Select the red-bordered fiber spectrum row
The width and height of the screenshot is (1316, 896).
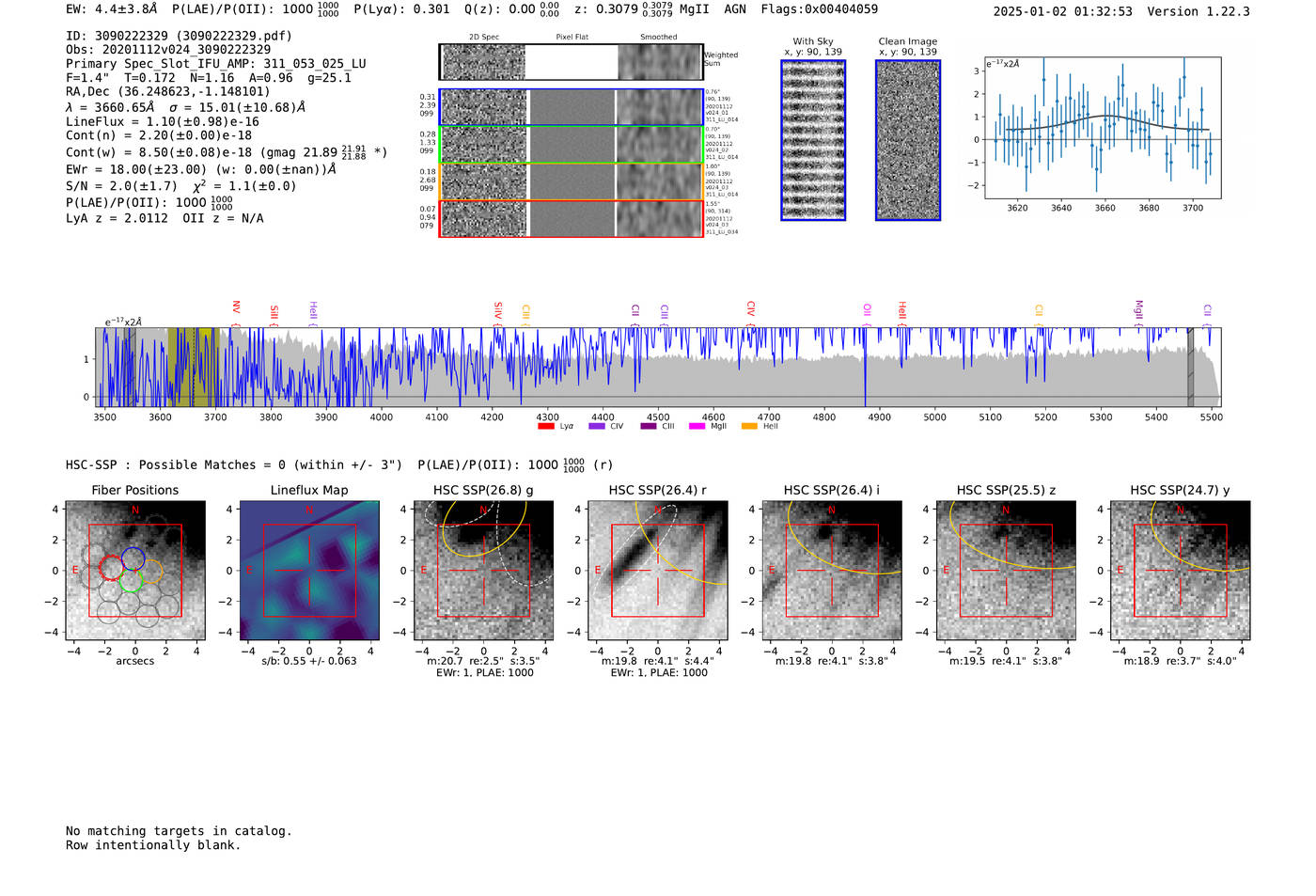[571, 218]
